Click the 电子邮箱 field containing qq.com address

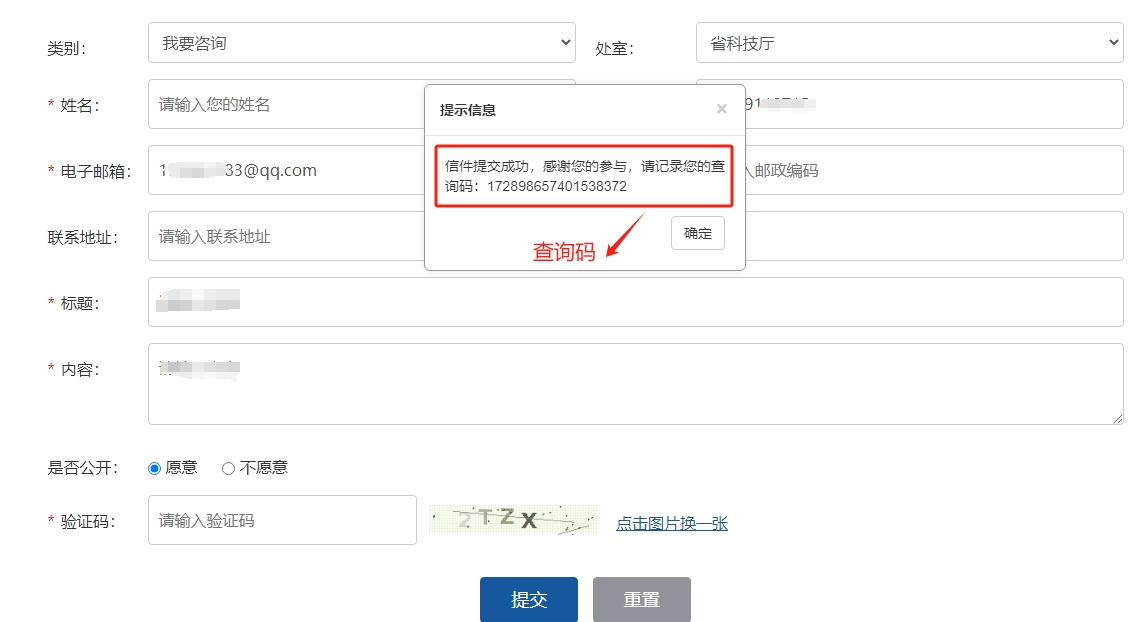(285, 170)
